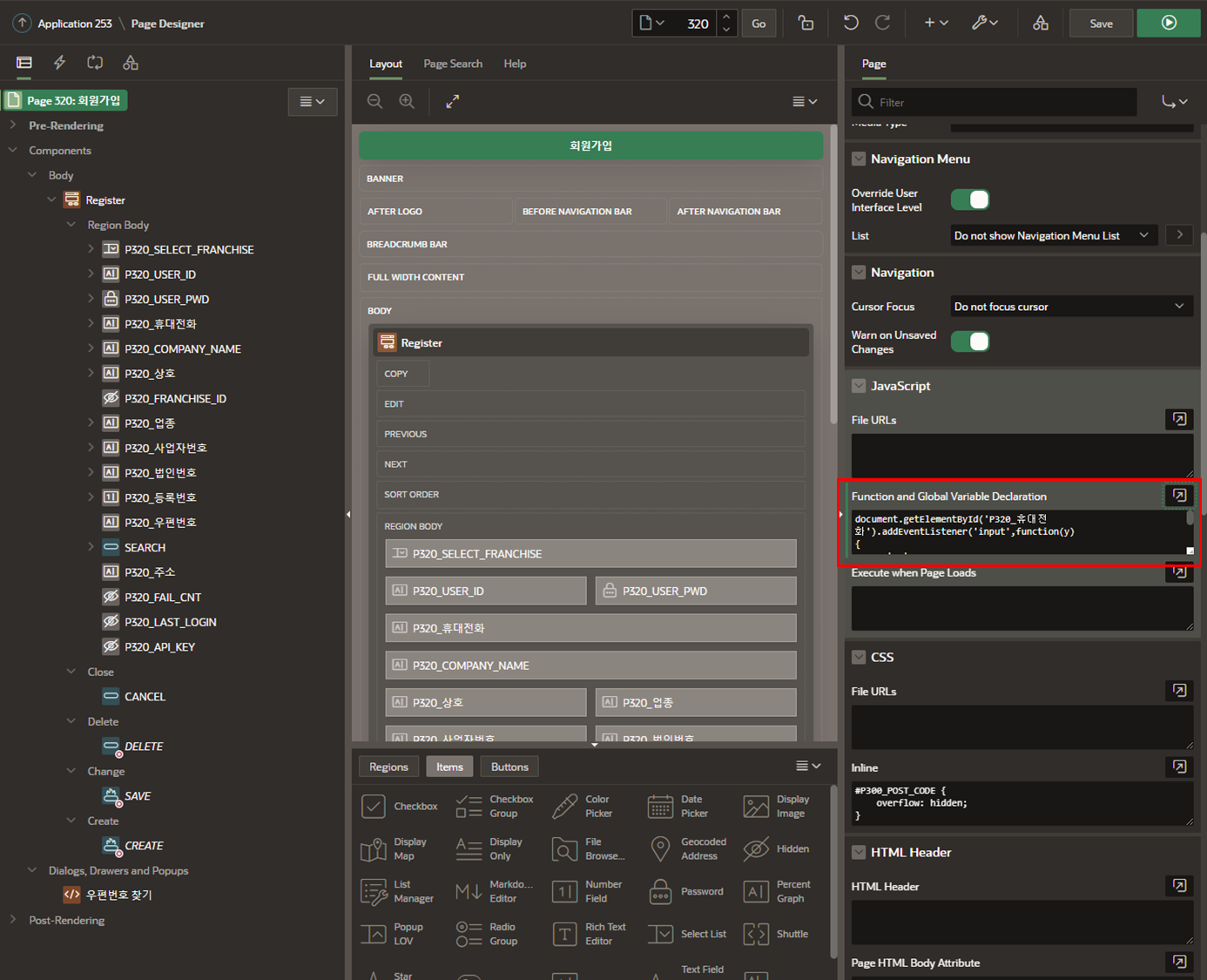Go up to Application 253 home arrow
Screen dimensions: 1207x980
click(22, 24)
